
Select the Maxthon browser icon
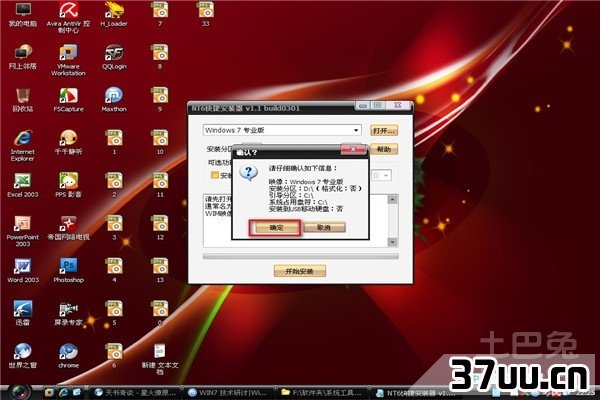[114, 100]
